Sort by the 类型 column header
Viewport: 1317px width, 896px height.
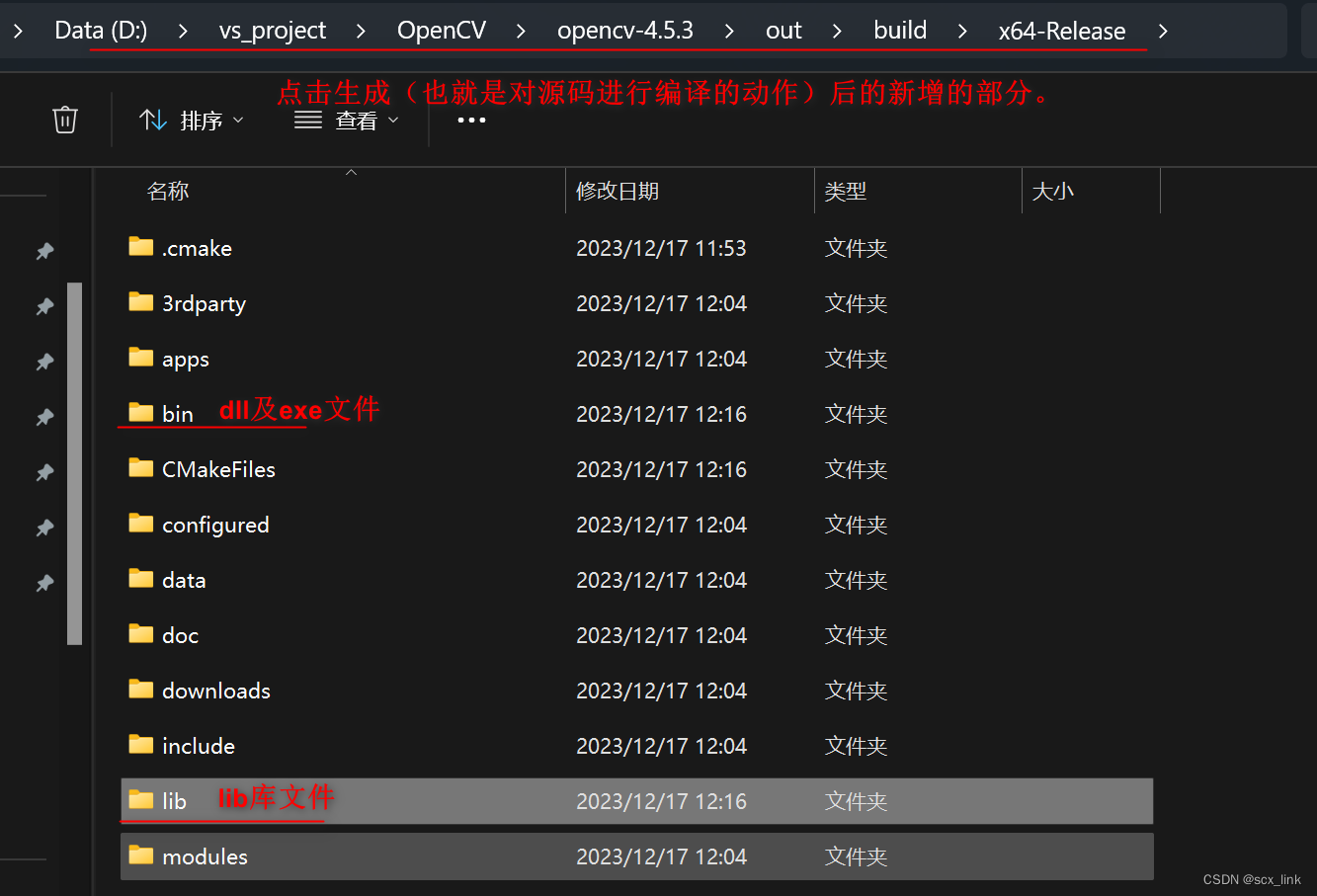846,192
